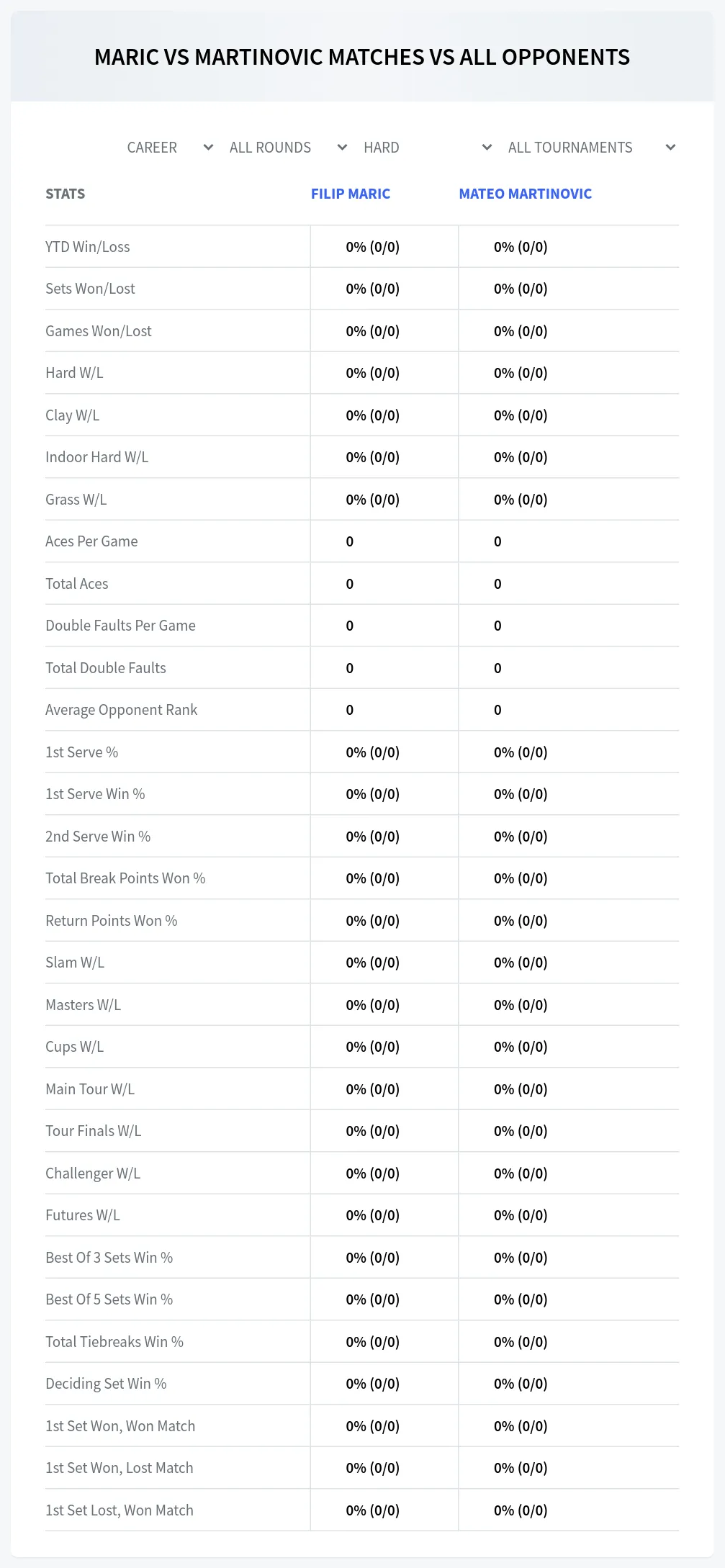Click the chevron next to ALL ROUNDS
The height and width of the screenshot is (1568, 725).
click(x=342, y=148)
